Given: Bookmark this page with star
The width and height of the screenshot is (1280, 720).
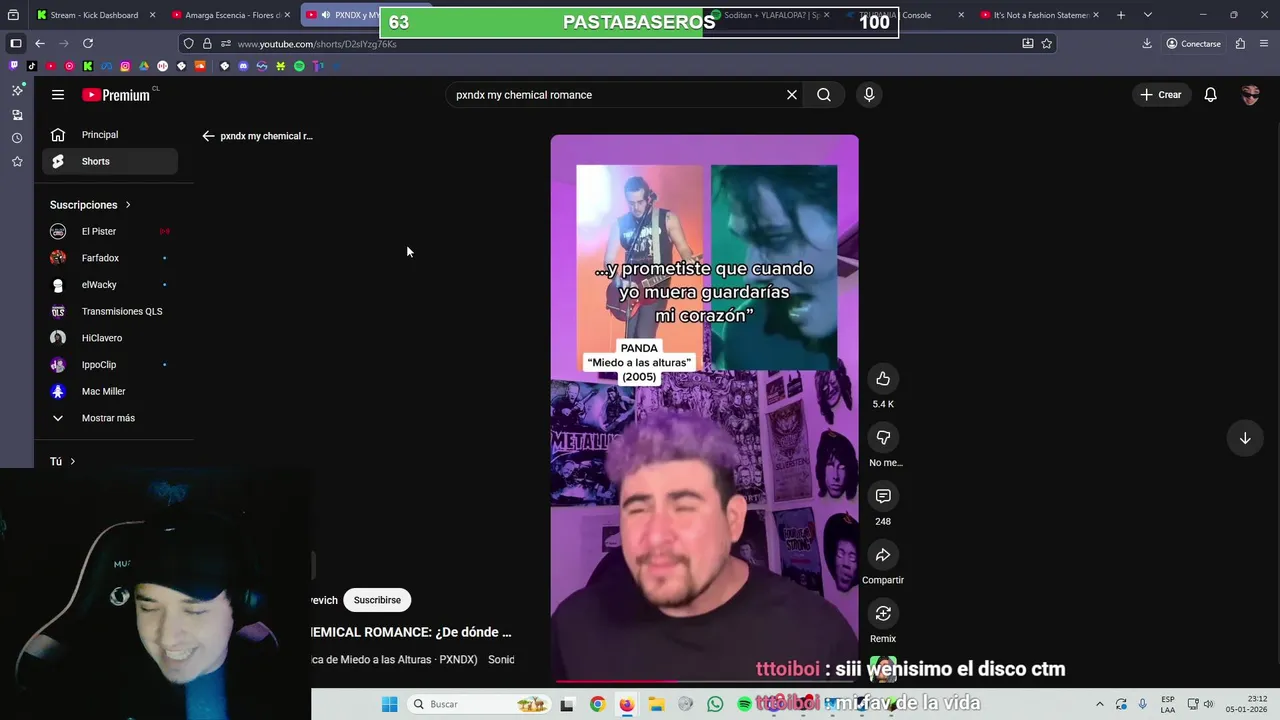Looking at the screenshot, I should 1047,43.
